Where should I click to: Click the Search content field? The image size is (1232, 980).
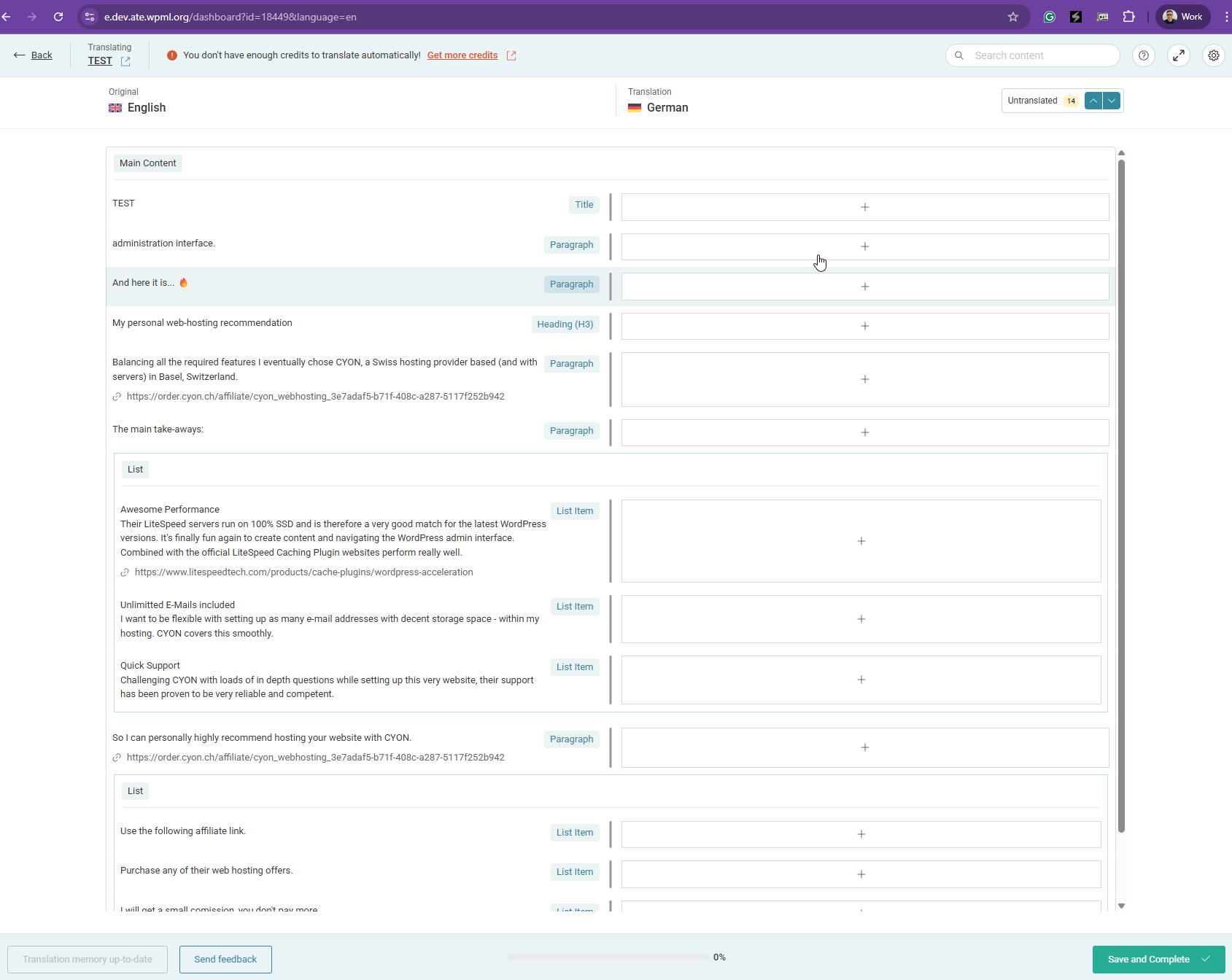pyautogui.click(x=1033, y=55)
